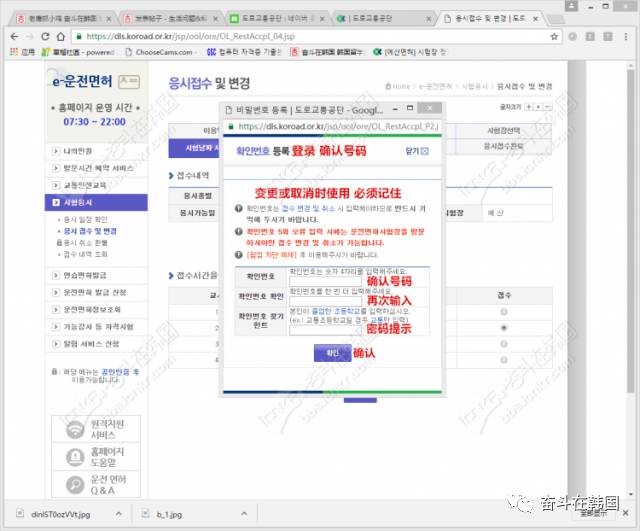Open options arrow for b_1.jpg download
Screen dimensions: 640x531
[x=244, y=514]
